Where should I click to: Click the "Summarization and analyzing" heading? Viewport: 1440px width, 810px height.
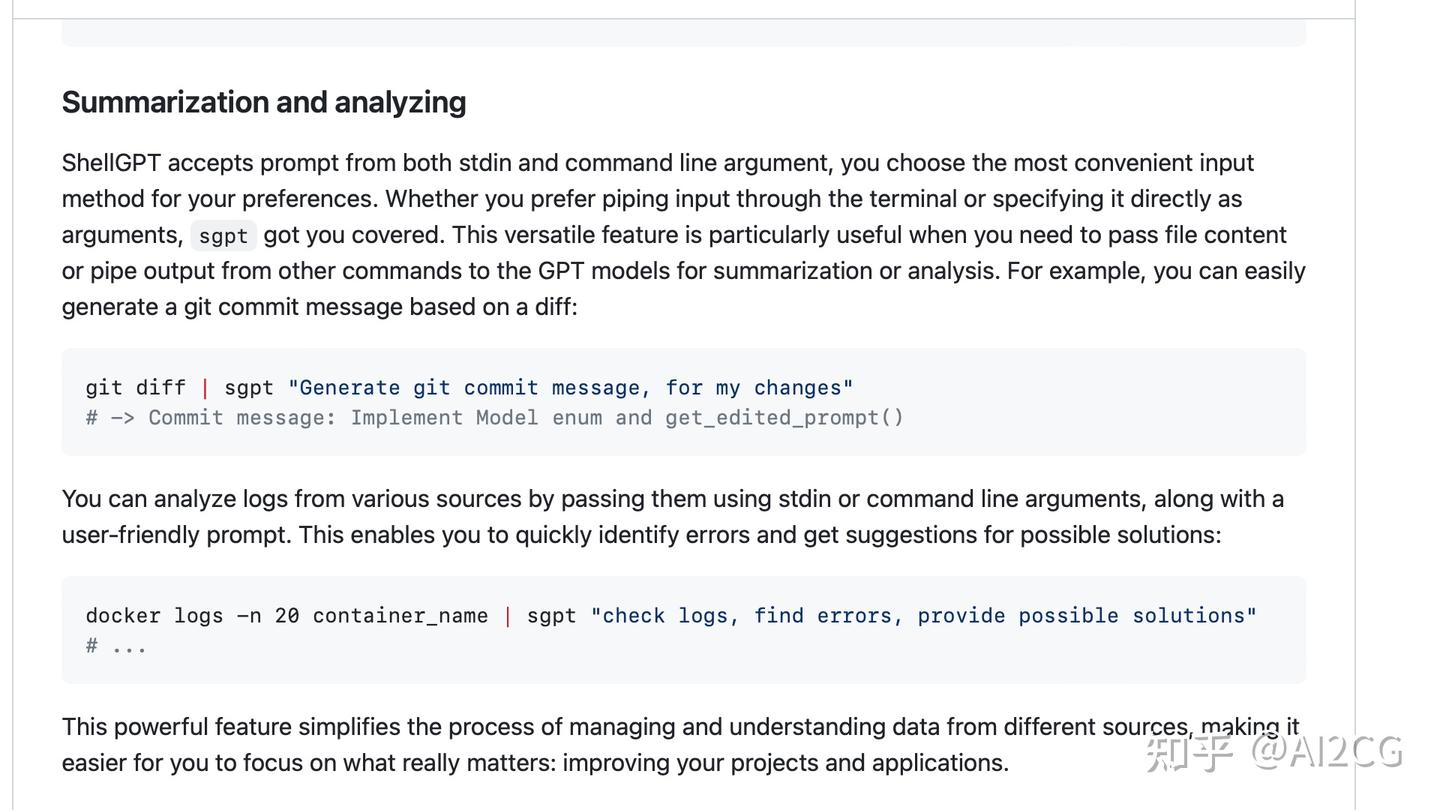pyautogui.click(x=264, y=102)
